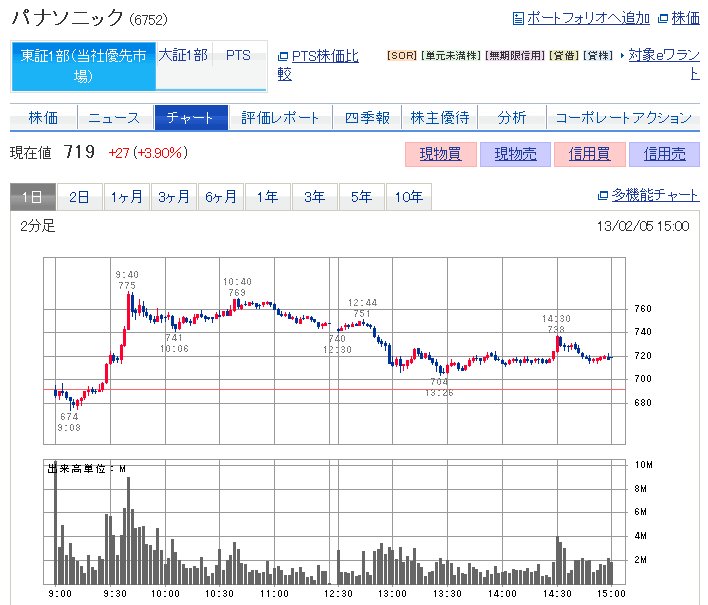This screenshot has width=708, height=605.
Task: Click 信用買 button
Action: point(590,154)
